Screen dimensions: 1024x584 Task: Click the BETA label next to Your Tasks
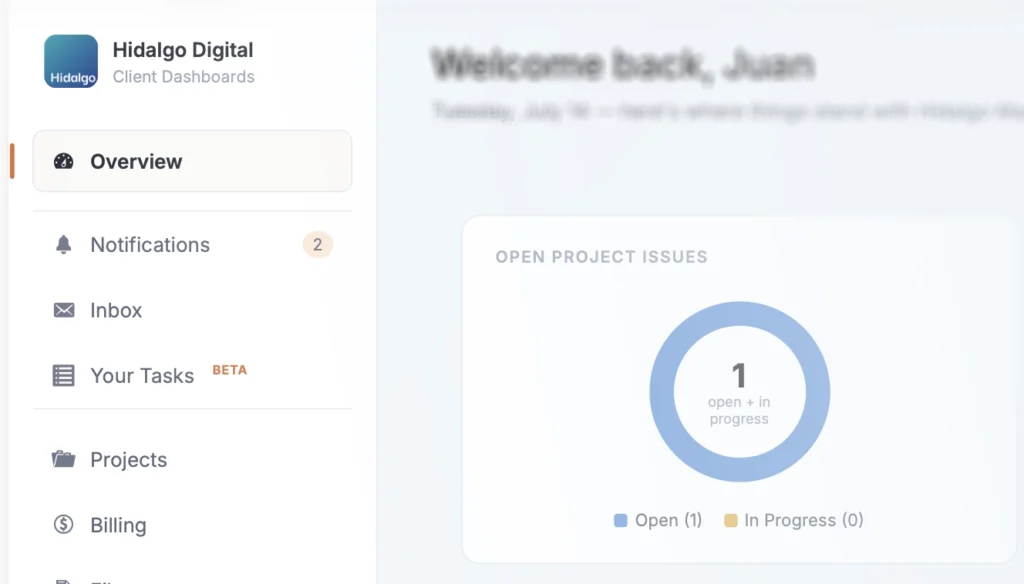[x=230, y=370]
